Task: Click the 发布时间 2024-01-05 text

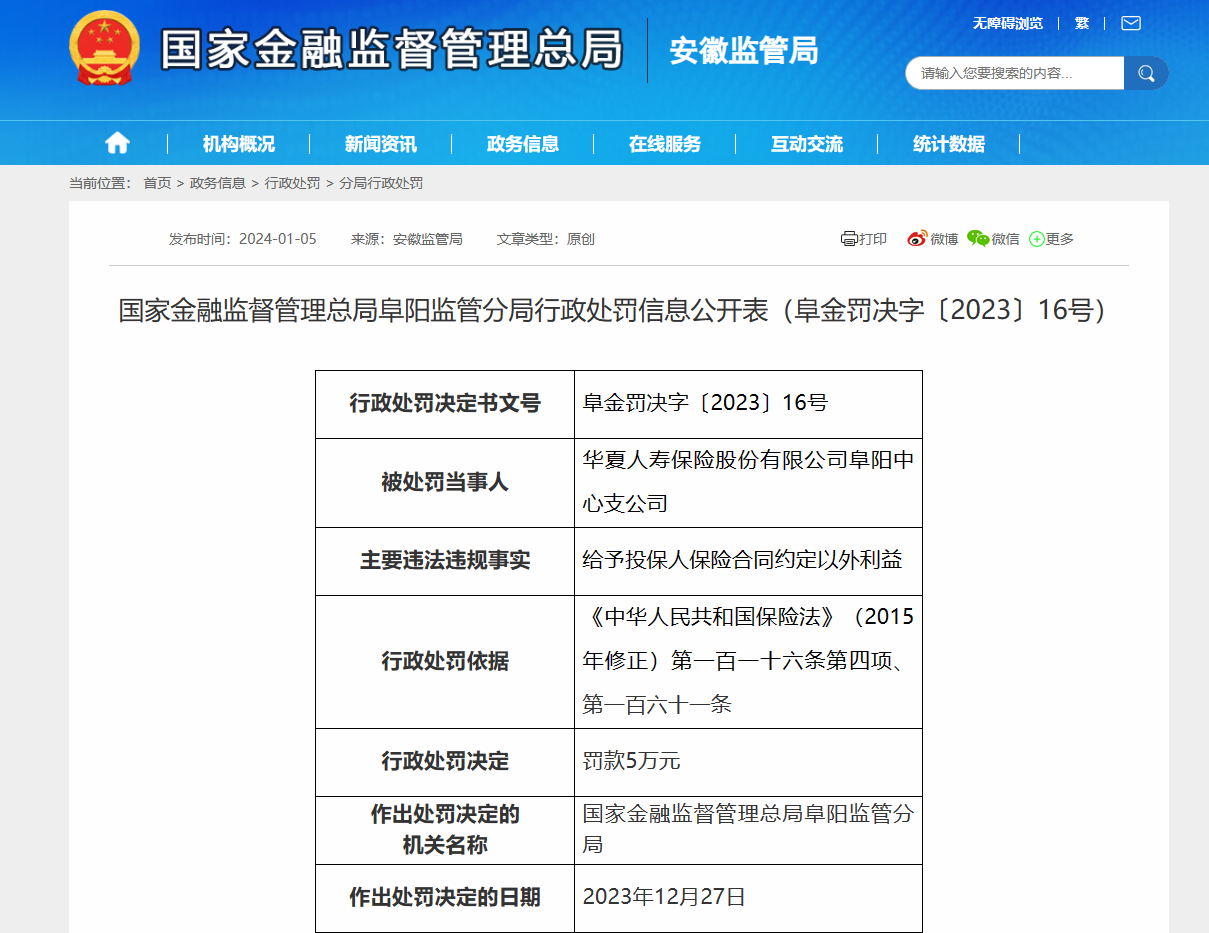Action: [242, 239]
